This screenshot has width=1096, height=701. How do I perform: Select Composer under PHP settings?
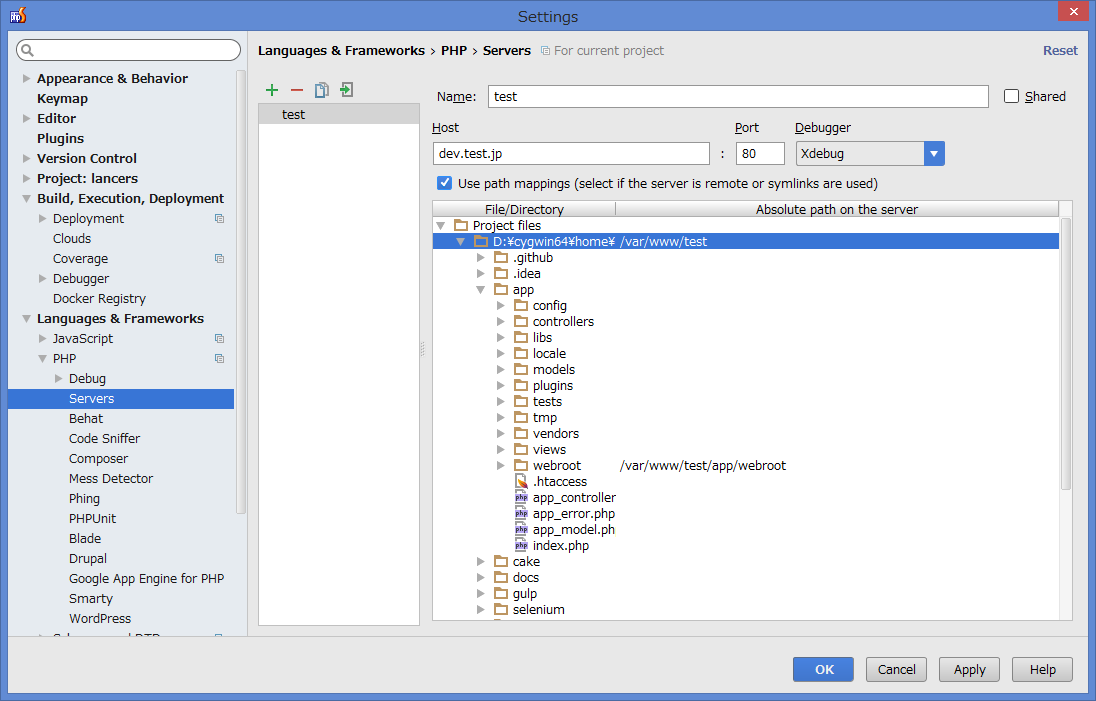click(99, 458)
